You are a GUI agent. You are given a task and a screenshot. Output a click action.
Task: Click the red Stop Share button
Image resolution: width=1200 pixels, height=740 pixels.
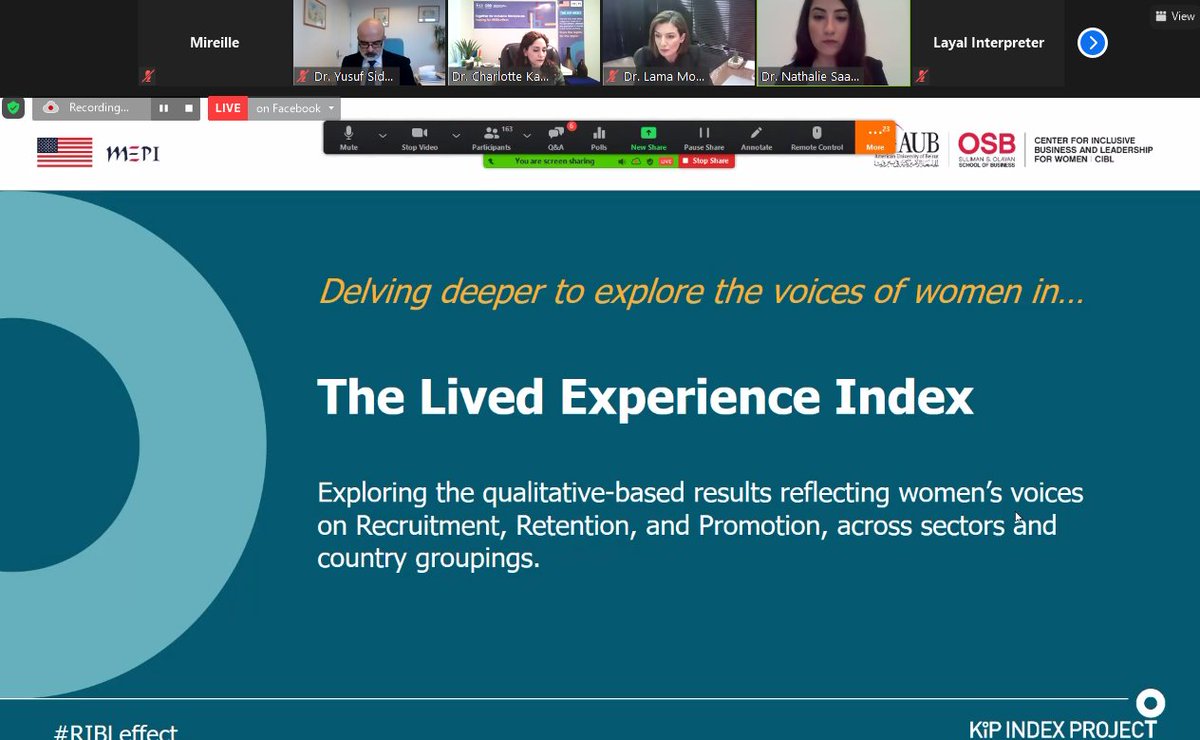(706, 161)
